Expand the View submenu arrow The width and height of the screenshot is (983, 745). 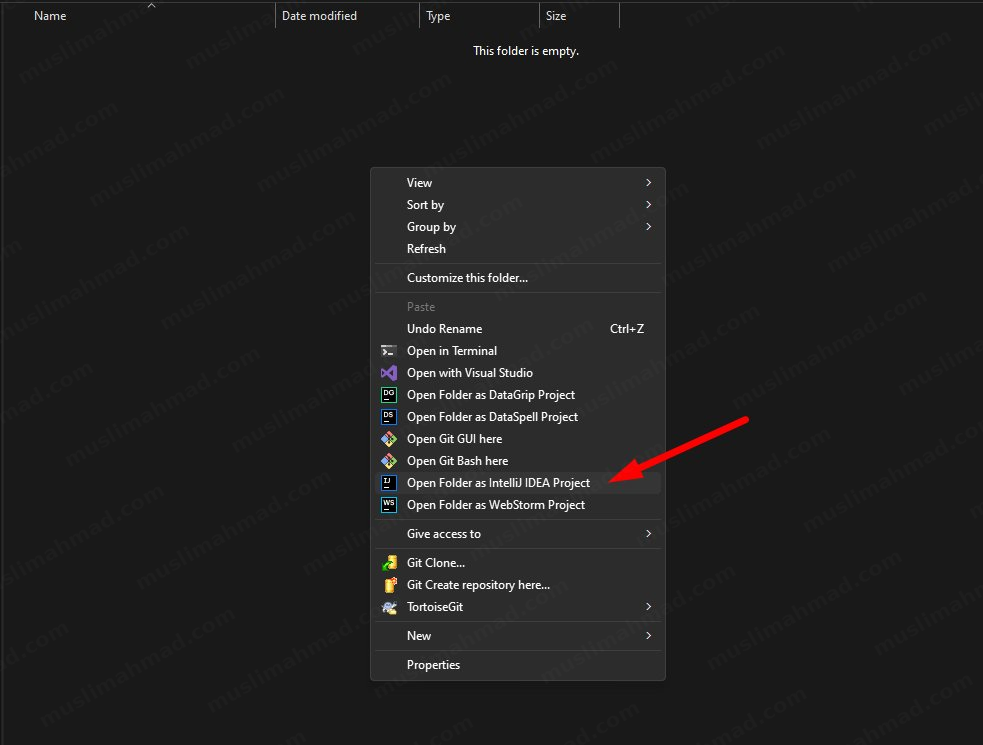648,183
